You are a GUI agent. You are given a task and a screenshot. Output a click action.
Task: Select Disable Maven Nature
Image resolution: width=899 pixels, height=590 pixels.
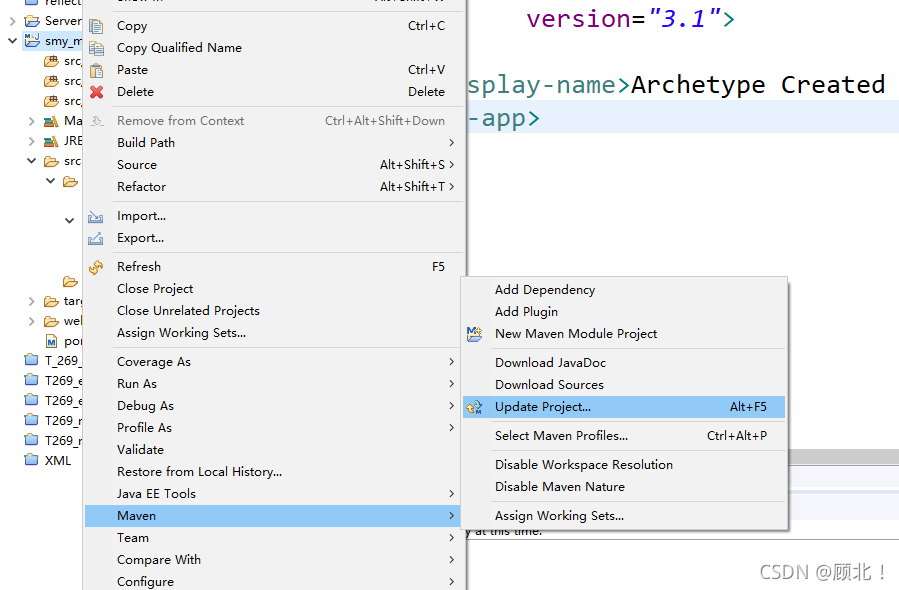(x=624, y=486)
